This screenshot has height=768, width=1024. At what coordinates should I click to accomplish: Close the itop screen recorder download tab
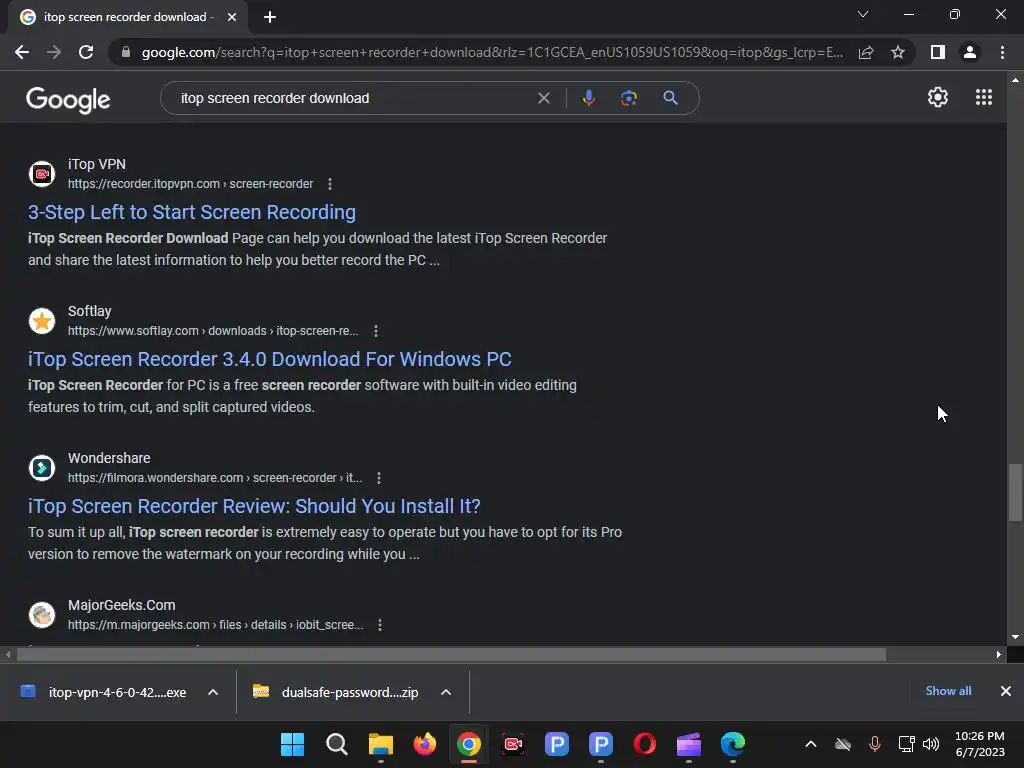232,18
